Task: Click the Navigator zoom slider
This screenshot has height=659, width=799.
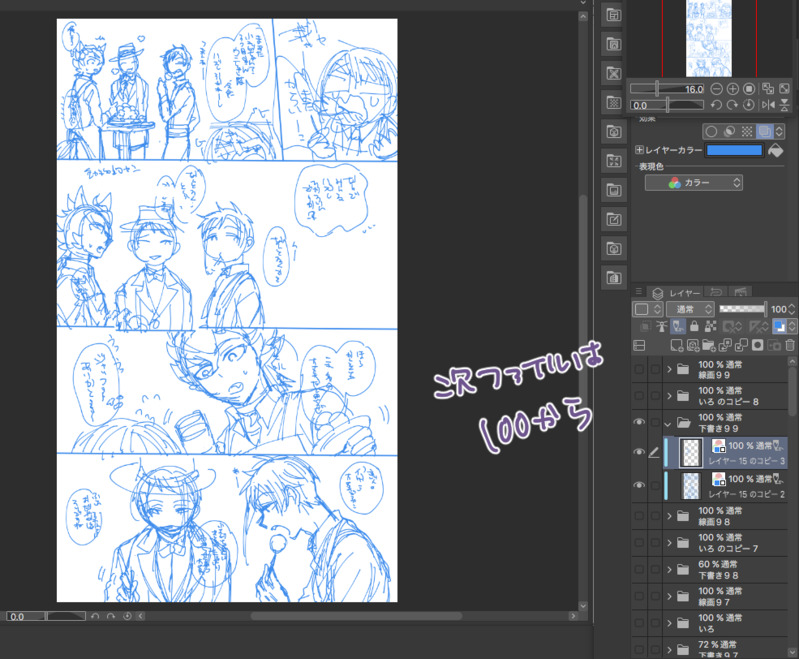Action: [667, 89]
